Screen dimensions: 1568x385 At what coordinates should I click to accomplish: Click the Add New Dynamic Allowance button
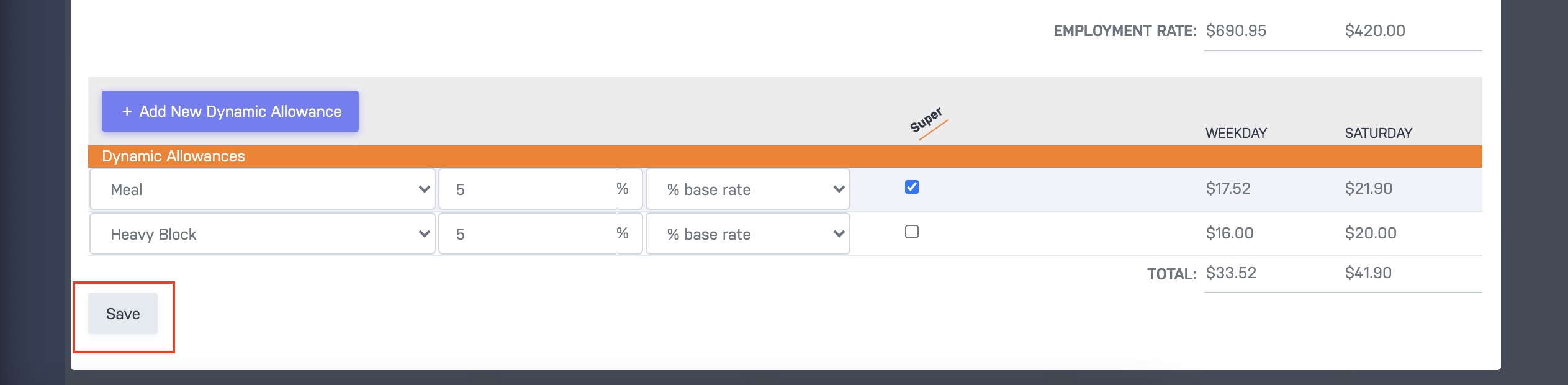(x=230, y=111)
